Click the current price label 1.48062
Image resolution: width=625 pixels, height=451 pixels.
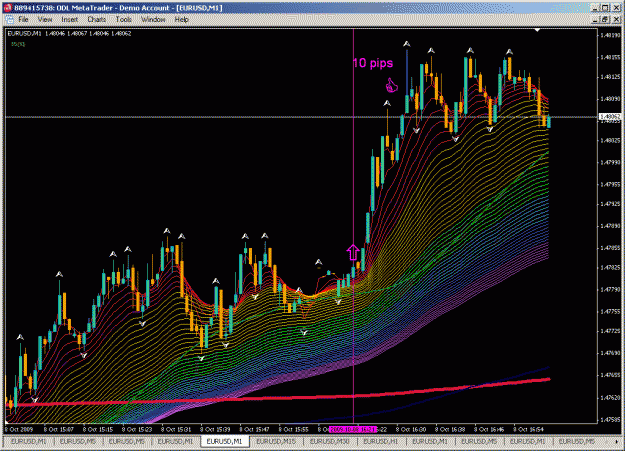point(610,117)
